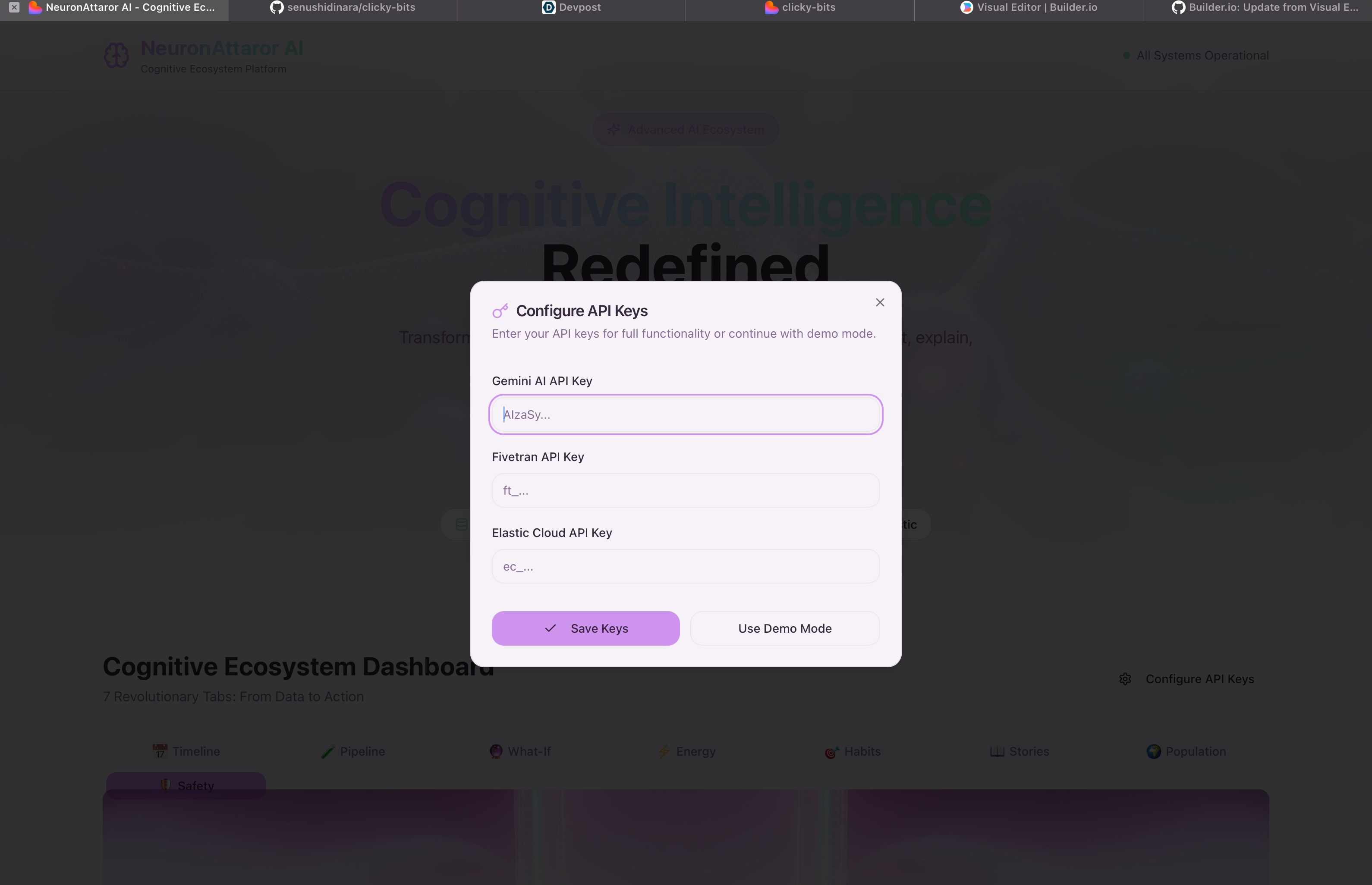Close the NeuronAttaror AI browser tab

[14, 7]
